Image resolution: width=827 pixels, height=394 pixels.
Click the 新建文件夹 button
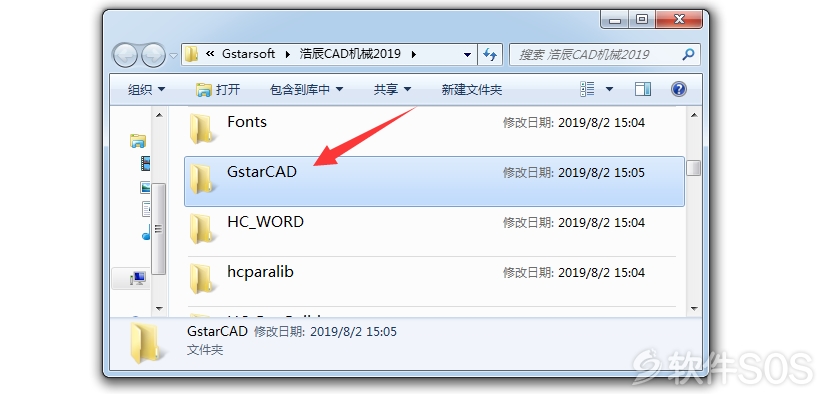click(472, 90)
